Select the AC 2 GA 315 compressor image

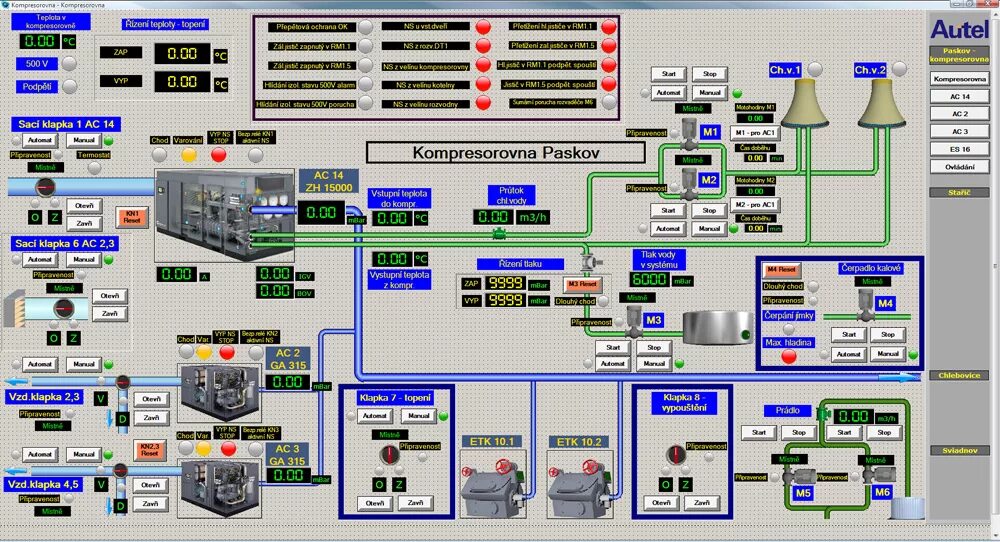click(x=221, y=393)
